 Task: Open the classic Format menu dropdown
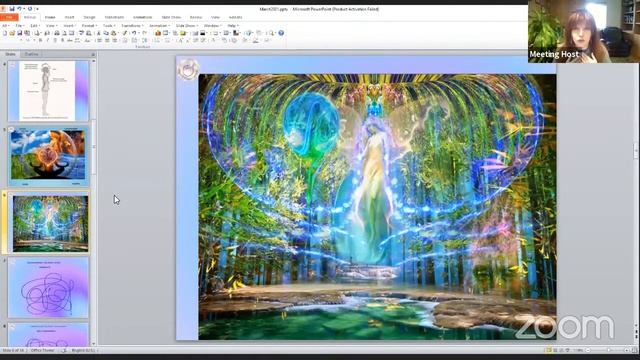pos(88,26)
